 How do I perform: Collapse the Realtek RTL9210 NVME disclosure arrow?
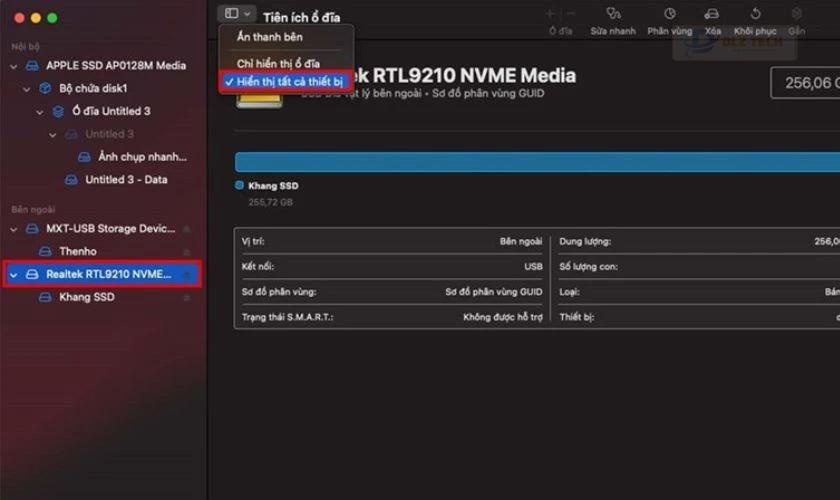14,274
